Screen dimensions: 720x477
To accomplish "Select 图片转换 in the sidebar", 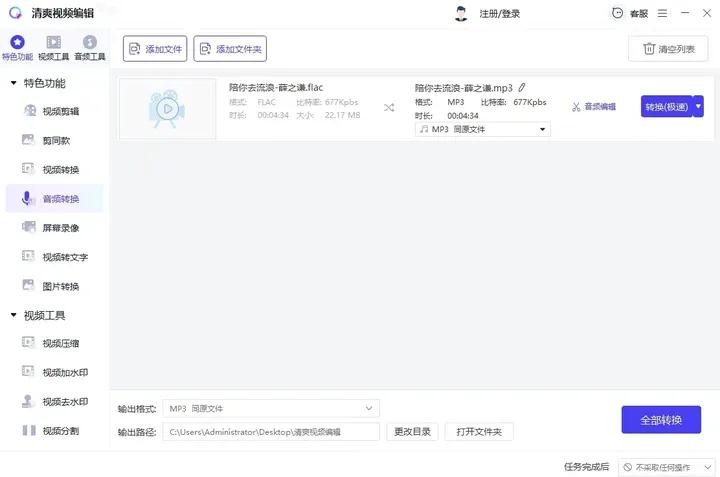I will coord(60,286).
